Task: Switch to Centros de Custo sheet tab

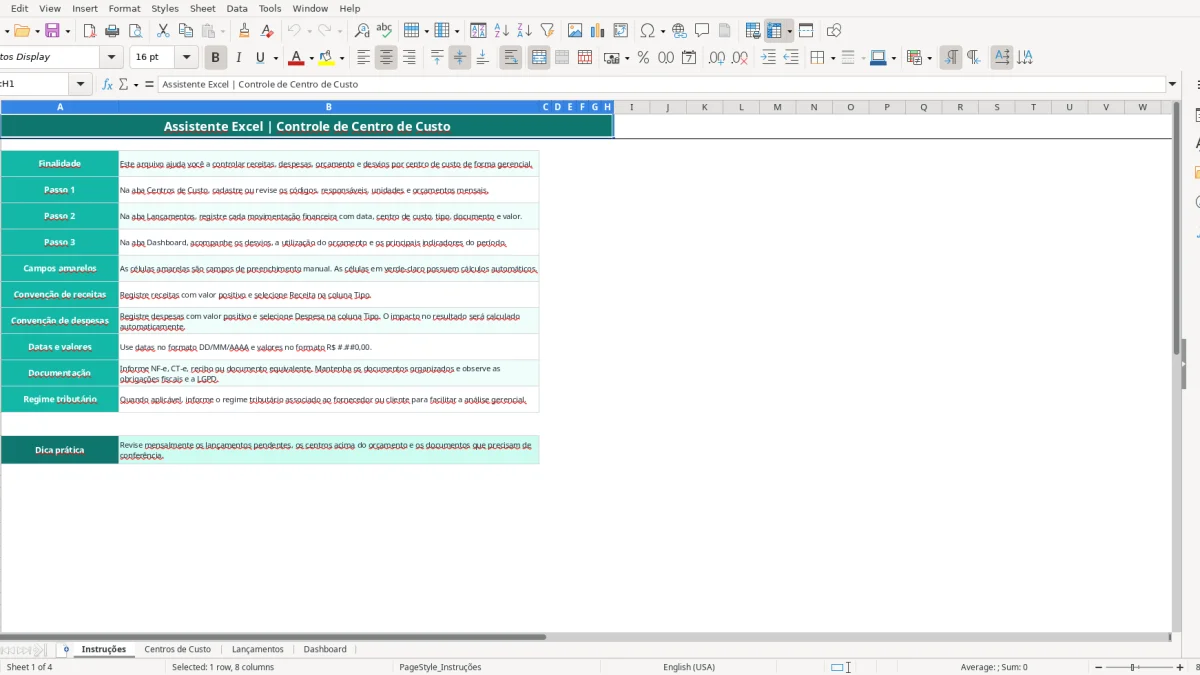Action: click(177, 649)
